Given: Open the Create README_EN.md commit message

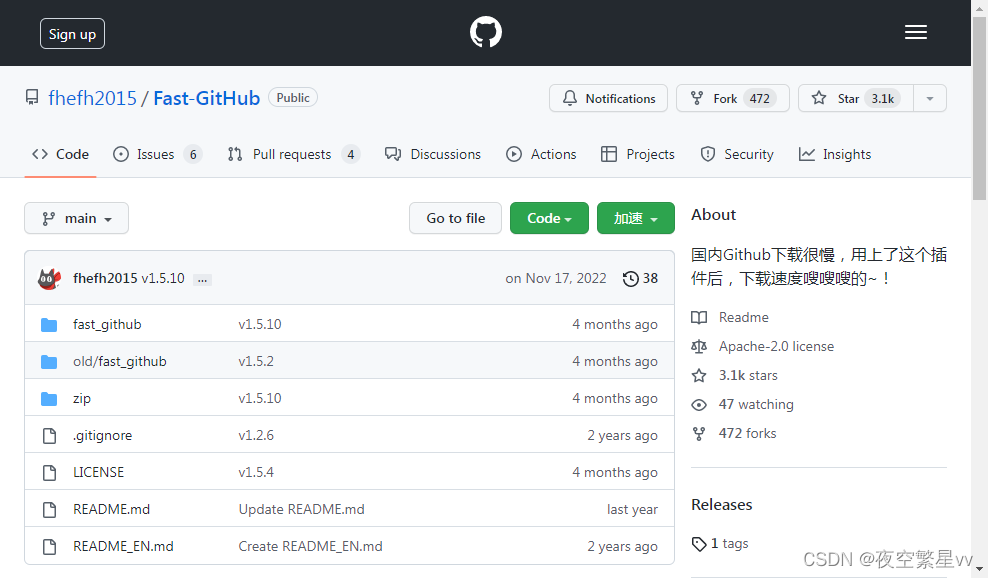Looking at the screenshot, I should (x=310, y=546).
